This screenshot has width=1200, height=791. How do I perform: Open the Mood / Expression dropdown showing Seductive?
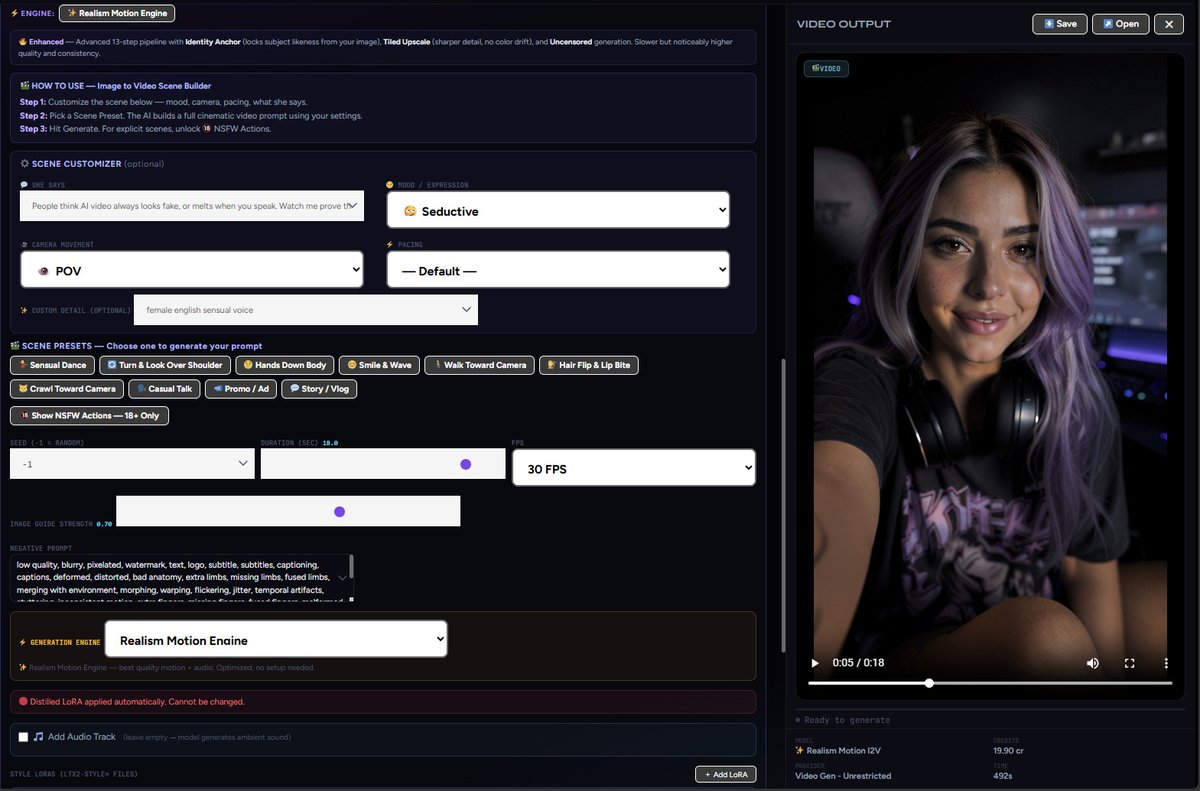(558, 210)
